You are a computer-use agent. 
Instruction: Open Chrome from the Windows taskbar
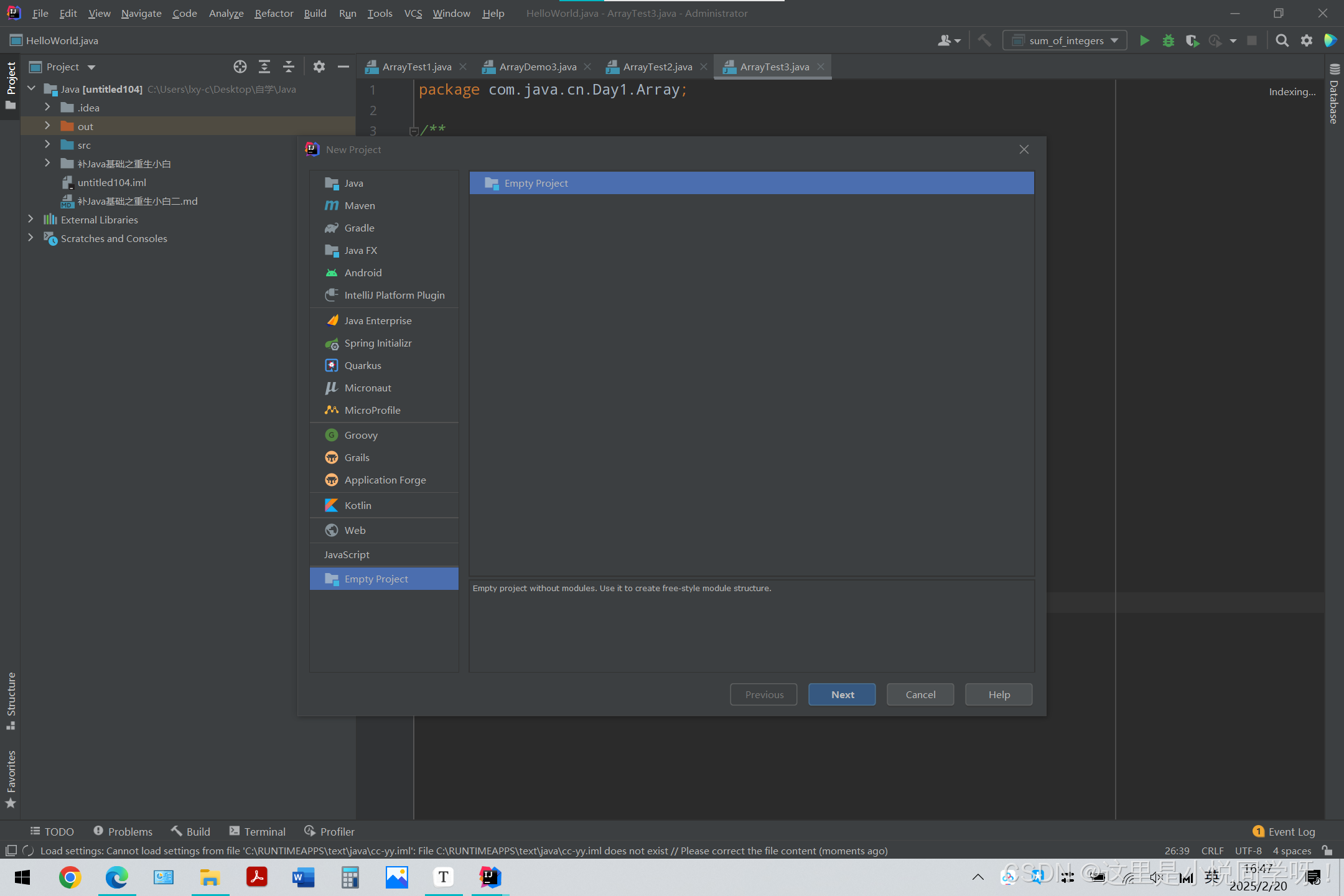pos(70,877)
